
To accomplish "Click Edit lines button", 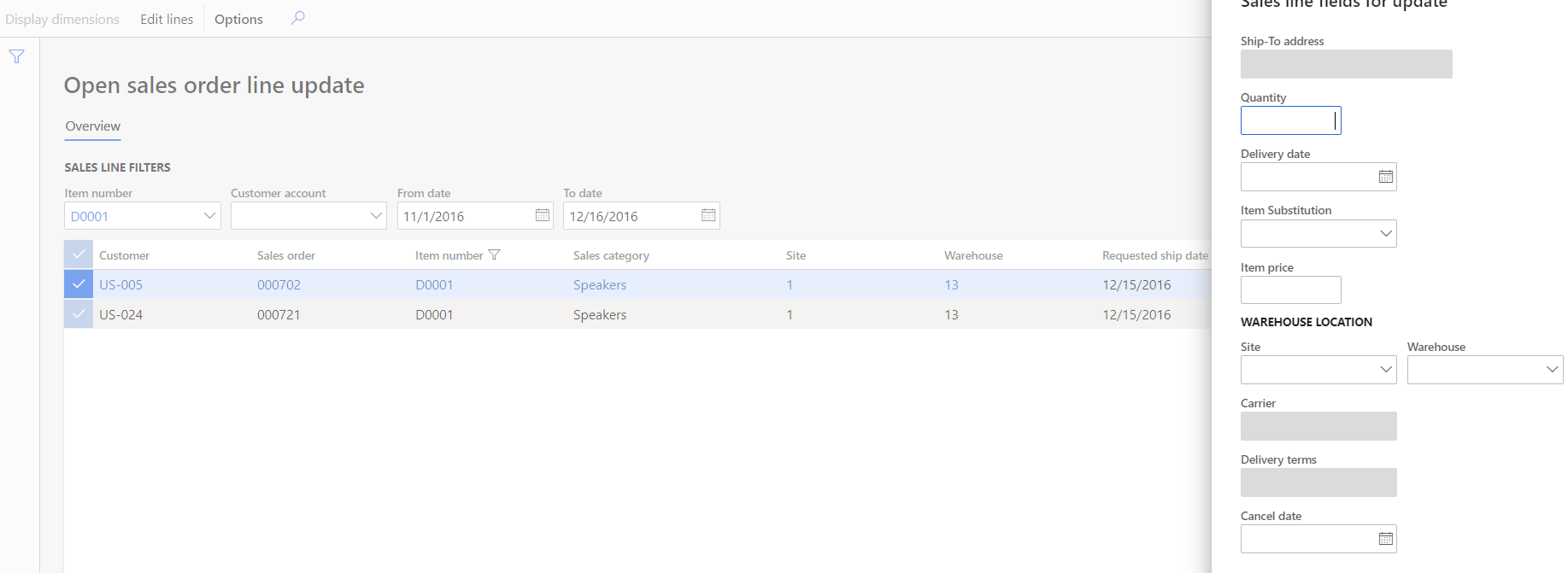I will 167,19.
